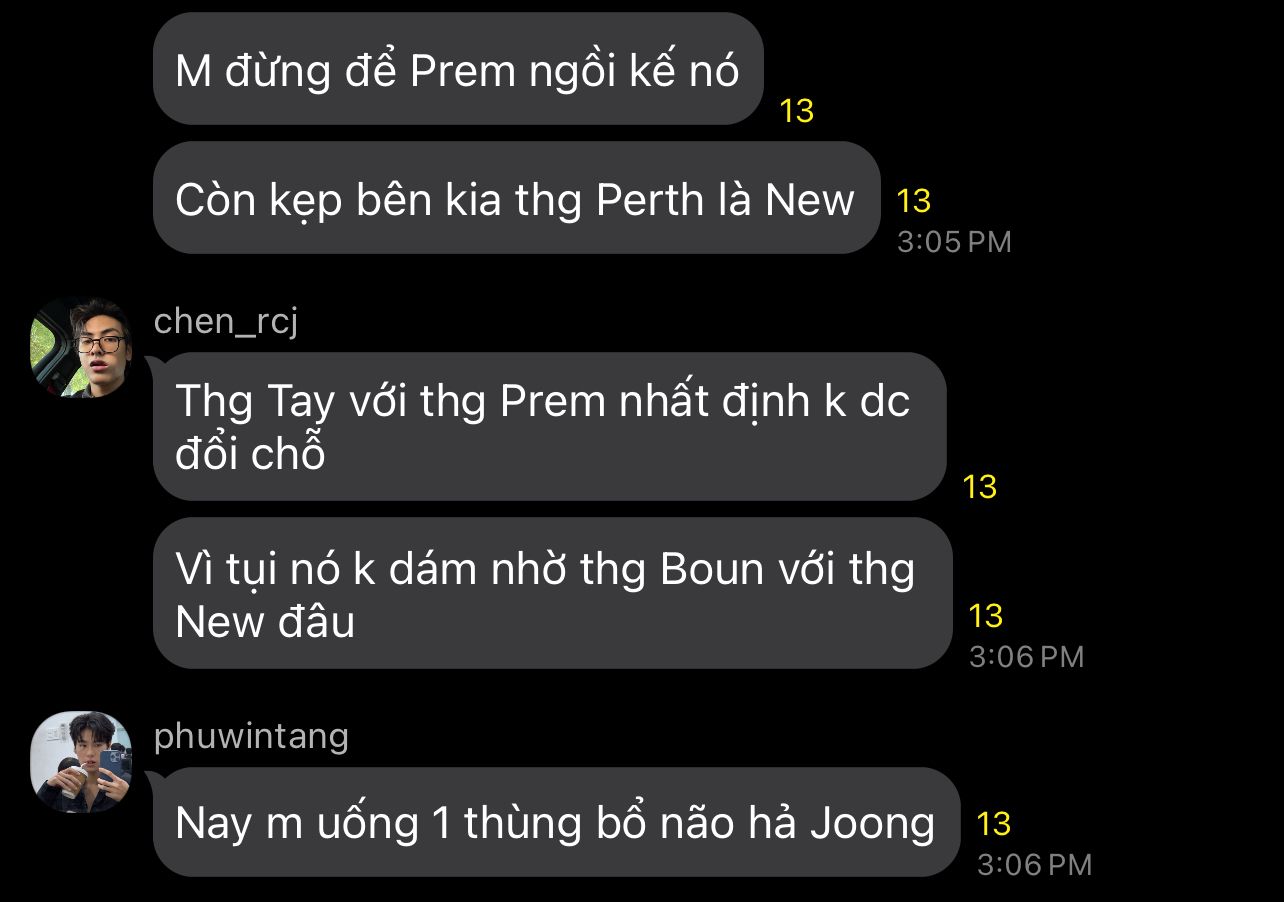
Task: Tap the 3:05 PM timestamp
Action: 954,242
